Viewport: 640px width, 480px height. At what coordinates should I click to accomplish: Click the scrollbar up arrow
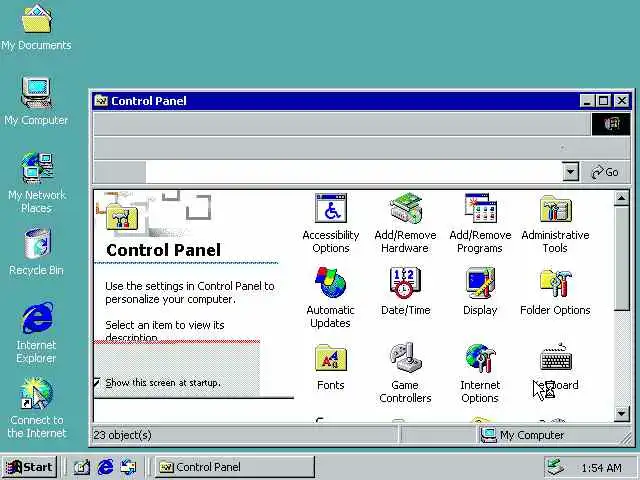621,199
